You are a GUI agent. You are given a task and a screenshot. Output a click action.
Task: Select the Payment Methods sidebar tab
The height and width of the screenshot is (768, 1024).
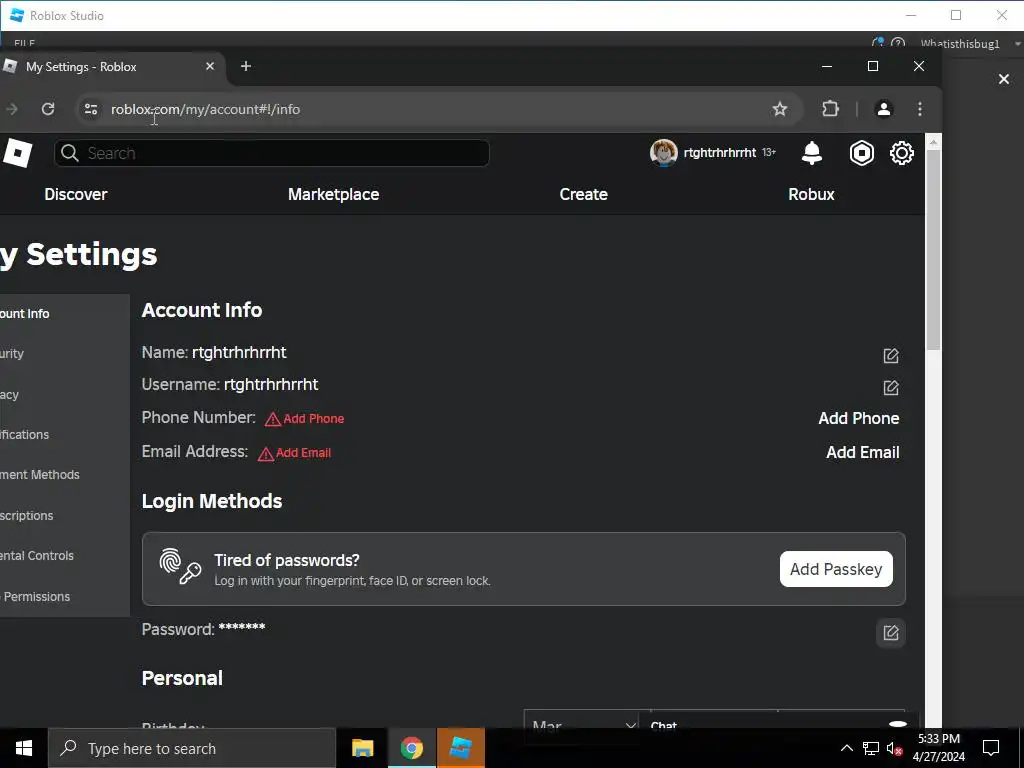tap(65, 475)
